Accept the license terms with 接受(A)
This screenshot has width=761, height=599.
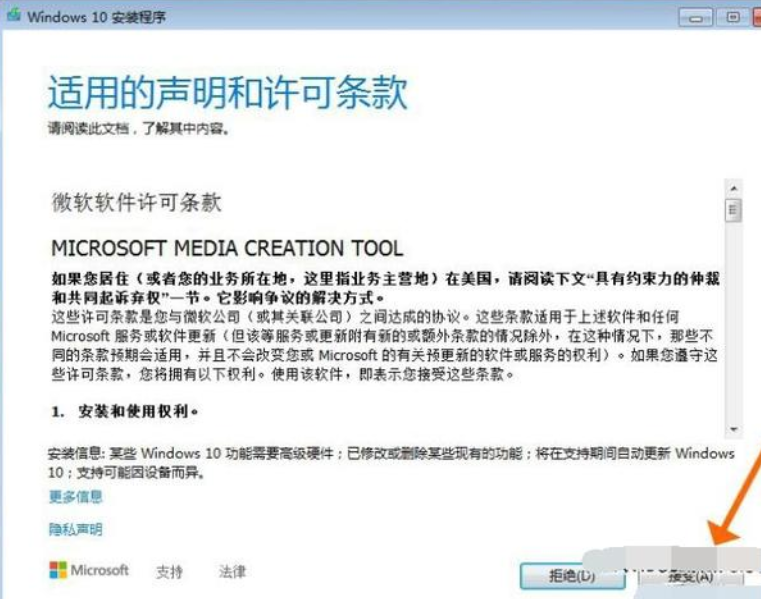(x=690, y=576)
